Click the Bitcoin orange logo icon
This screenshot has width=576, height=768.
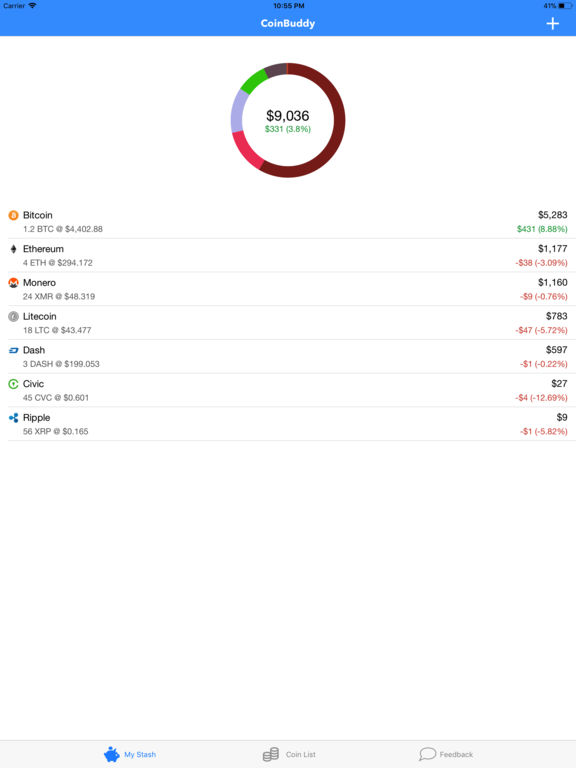[x=13, y=215]
